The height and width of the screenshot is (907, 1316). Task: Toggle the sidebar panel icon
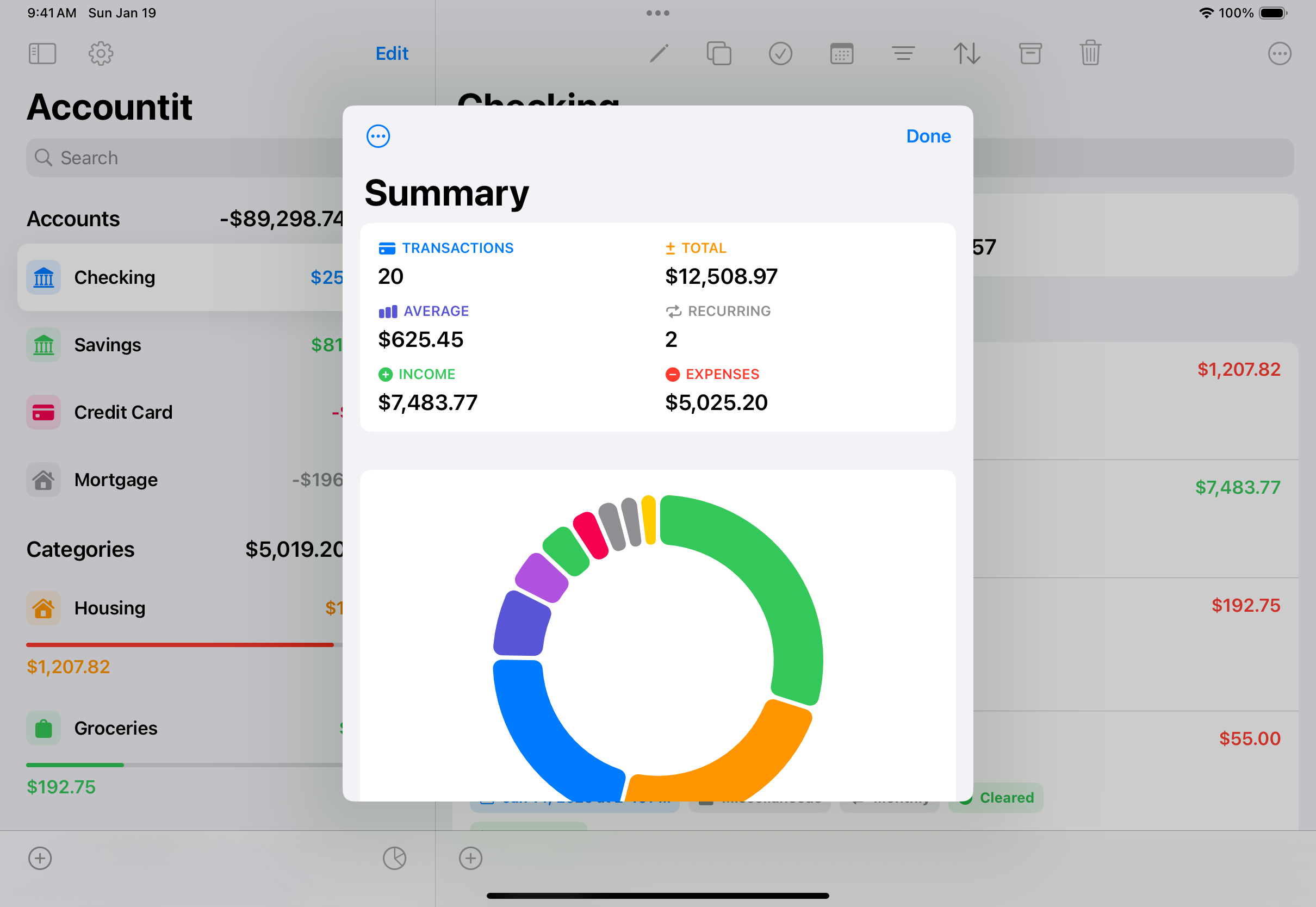[42, 54]
